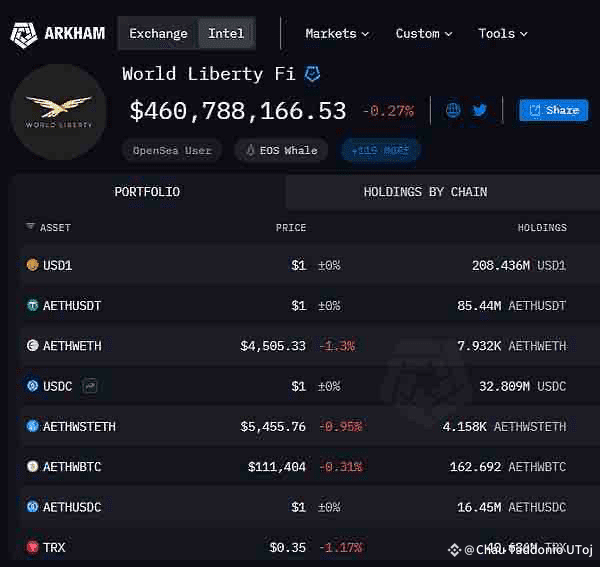Switch to Intel mode
600x567 pixels.
[x=226, y=34]
